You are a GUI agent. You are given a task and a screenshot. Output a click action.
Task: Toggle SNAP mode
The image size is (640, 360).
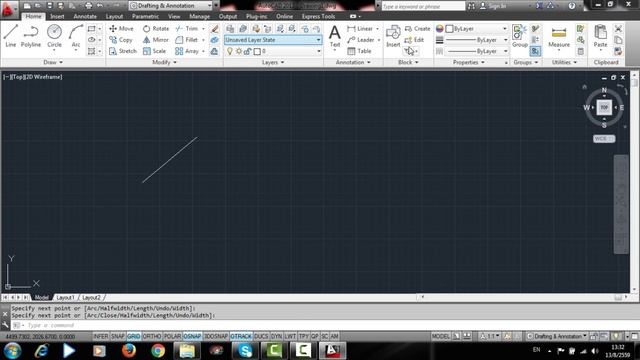pyautogui.click(x=118, y=336)
